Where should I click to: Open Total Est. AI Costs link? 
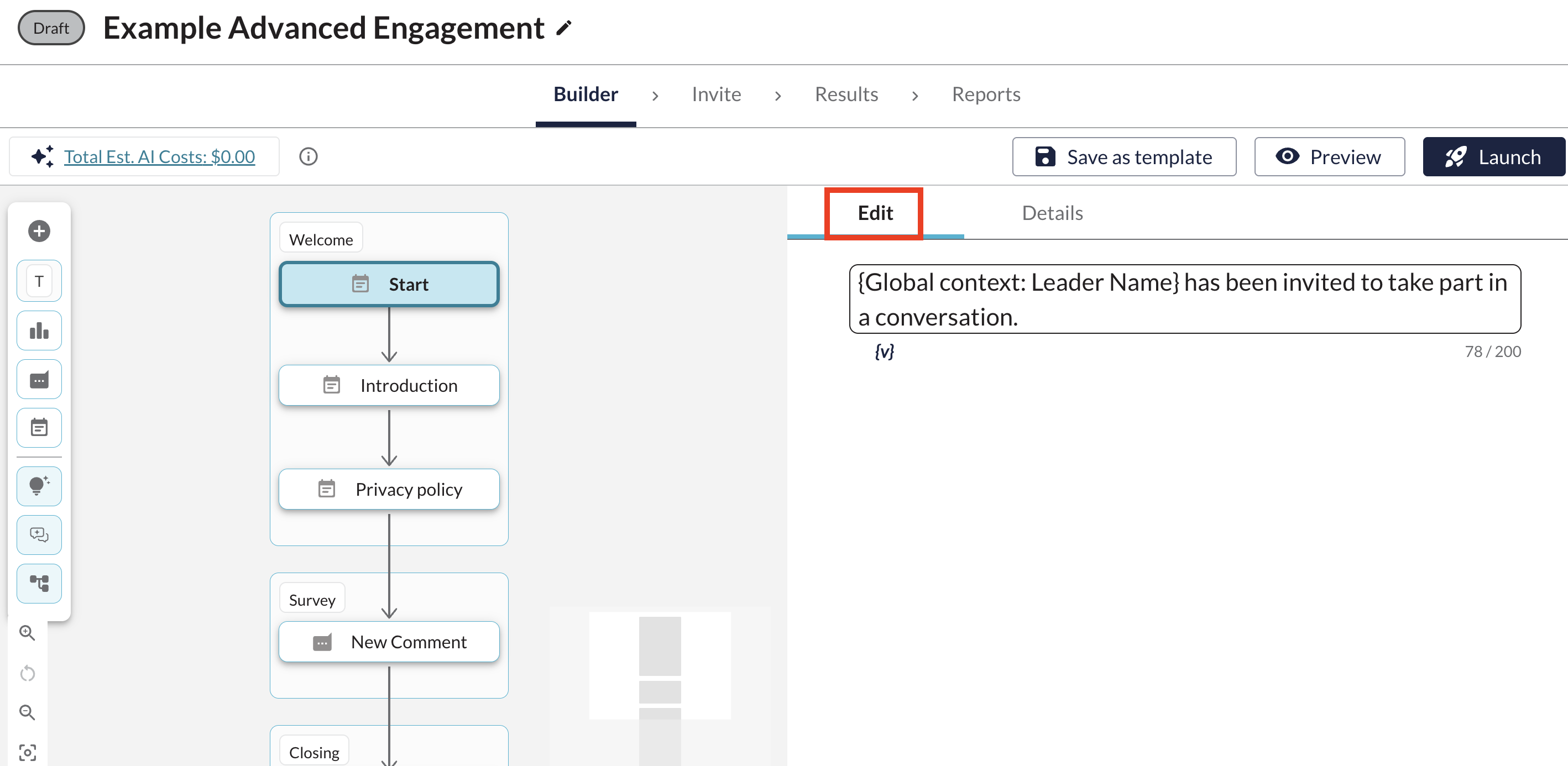159,157
